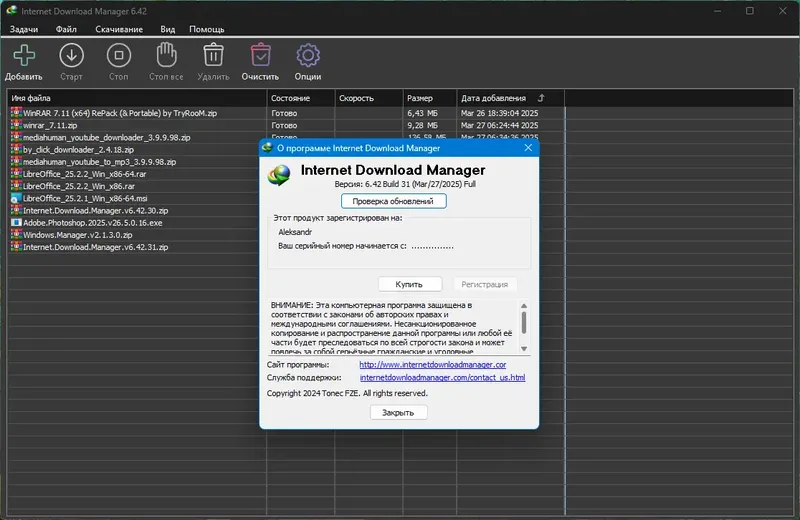Sort by Состояние column header
The image size is (800, 520).
coord(301,98)
